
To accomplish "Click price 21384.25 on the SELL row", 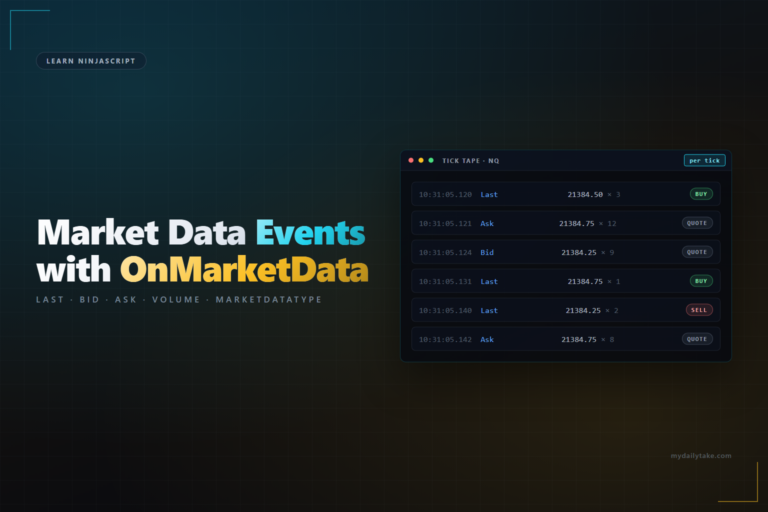I will click(583, 310).
